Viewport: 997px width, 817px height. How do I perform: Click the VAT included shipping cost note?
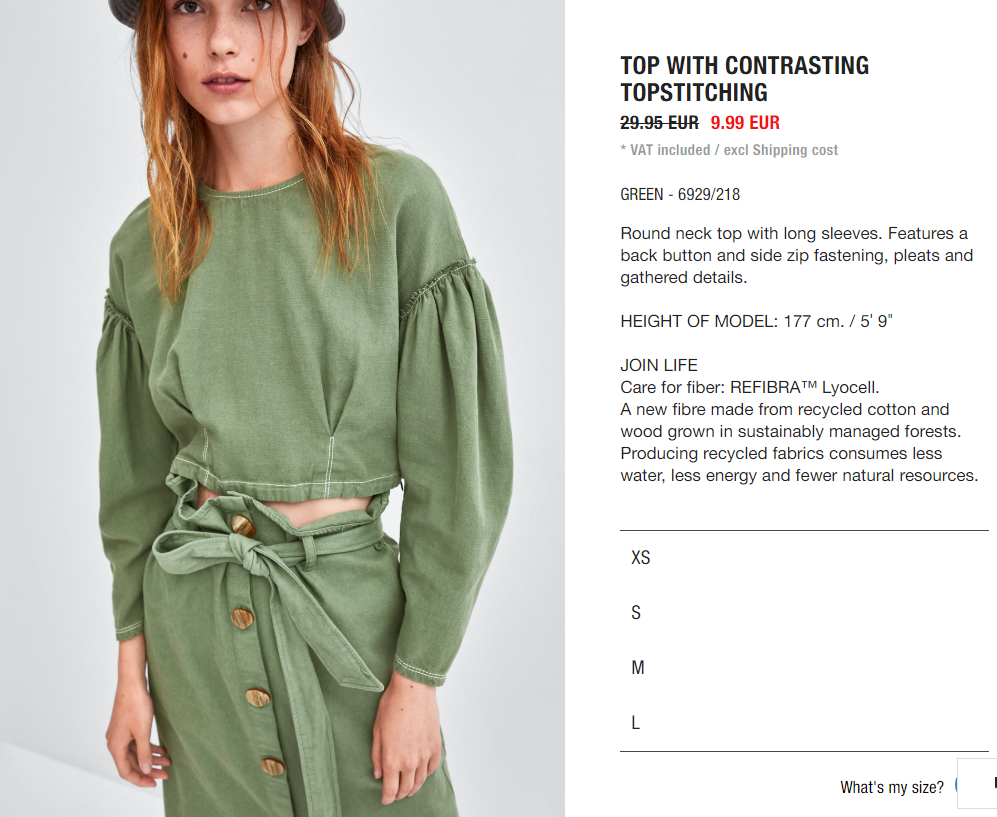pos(729,150)
